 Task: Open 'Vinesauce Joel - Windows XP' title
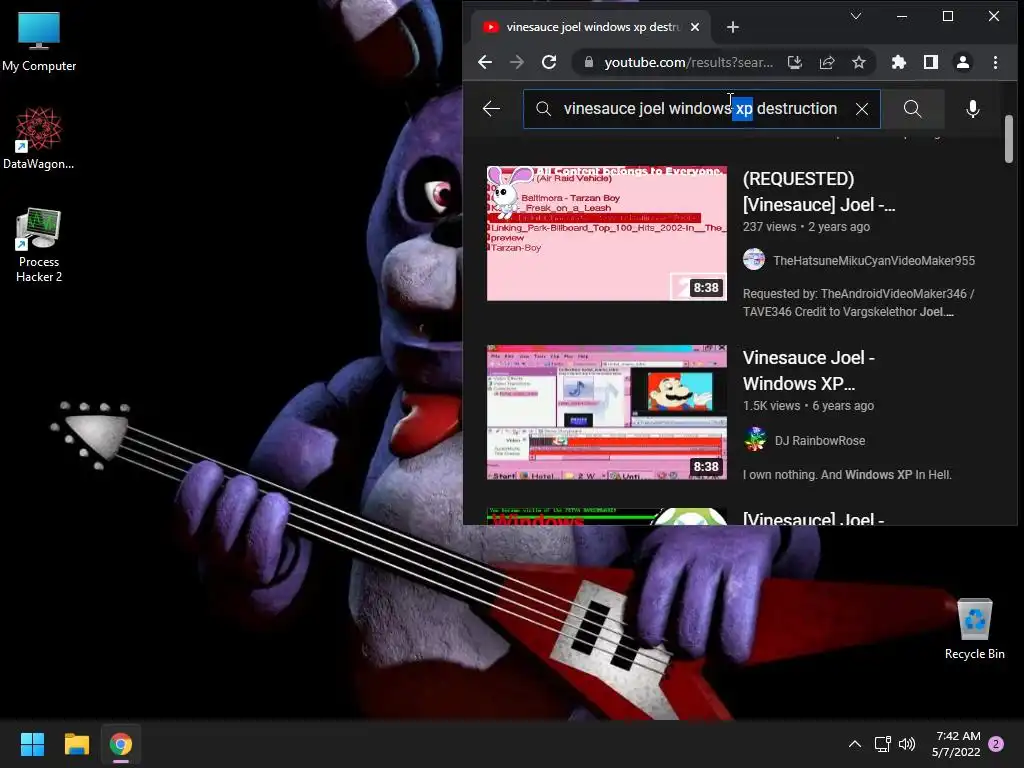[808, 370]
